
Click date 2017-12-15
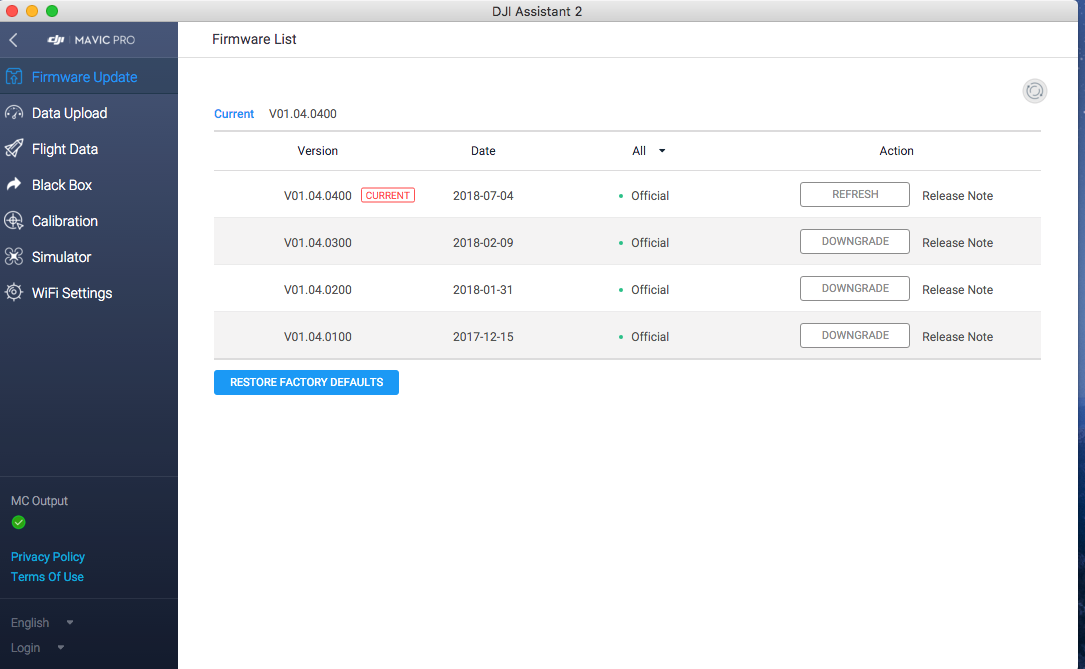483,337
